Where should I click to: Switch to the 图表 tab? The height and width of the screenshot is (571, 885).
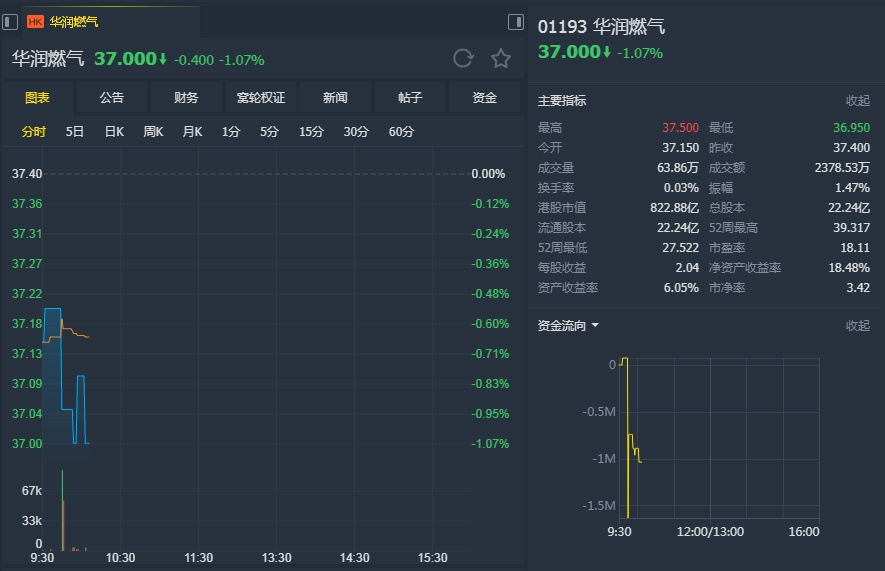(x=37, y=98)
